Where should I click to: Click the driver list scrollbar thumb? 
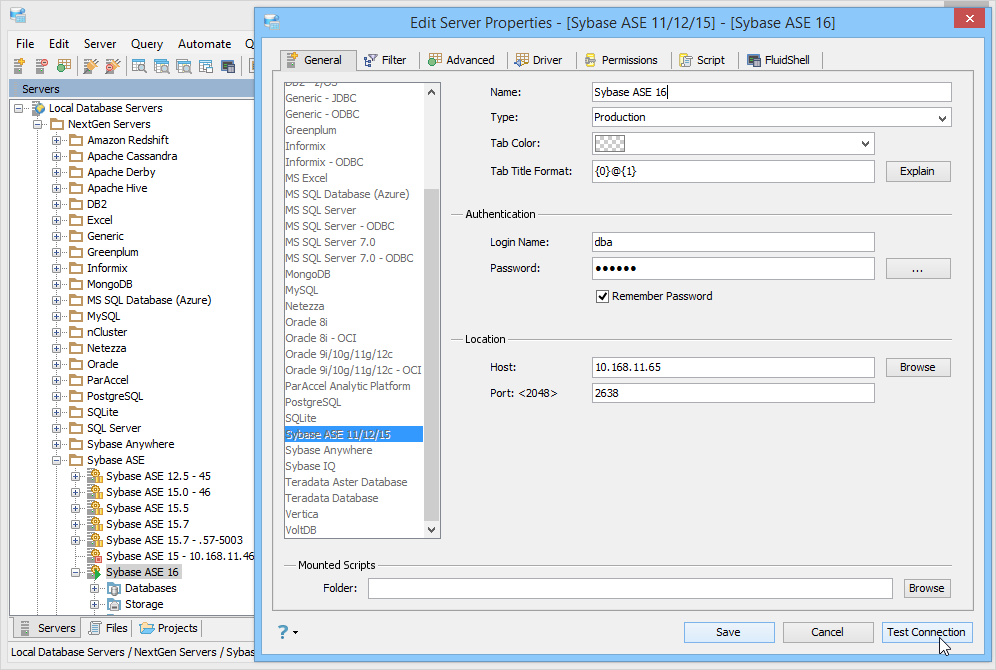[431, 354]
